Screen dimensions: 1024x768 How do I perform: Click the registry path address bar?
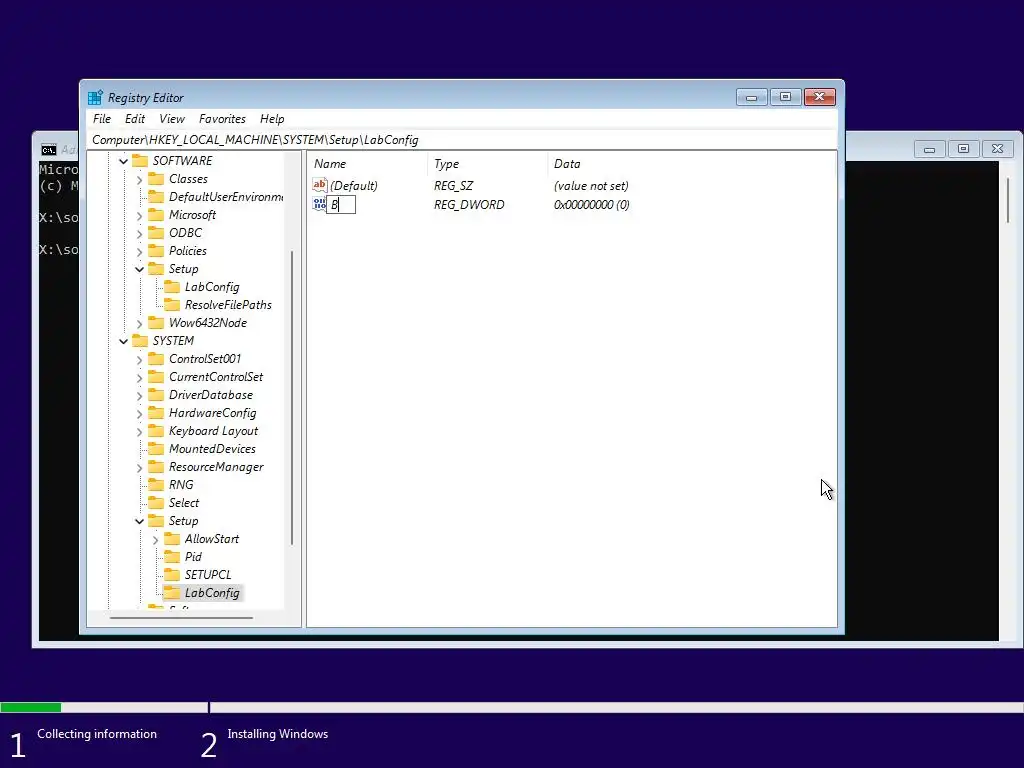click(461, 140)
